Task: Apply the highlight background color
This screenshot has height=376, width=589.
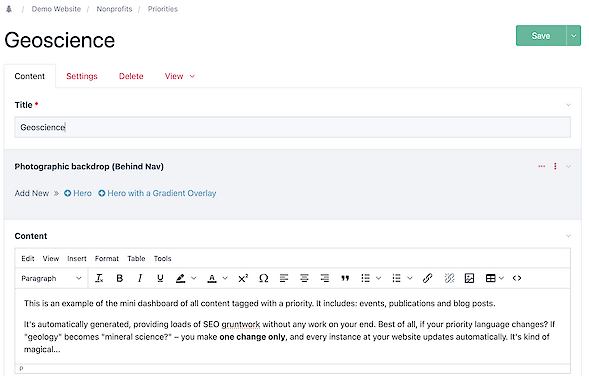Action: pos(181,278)
